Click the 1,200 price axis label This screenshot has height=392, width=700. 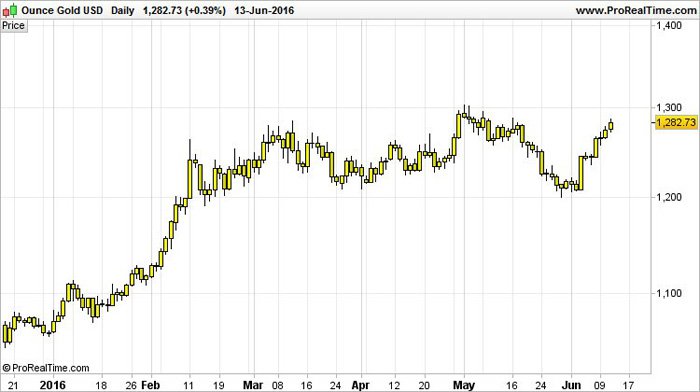click(669, 197)
